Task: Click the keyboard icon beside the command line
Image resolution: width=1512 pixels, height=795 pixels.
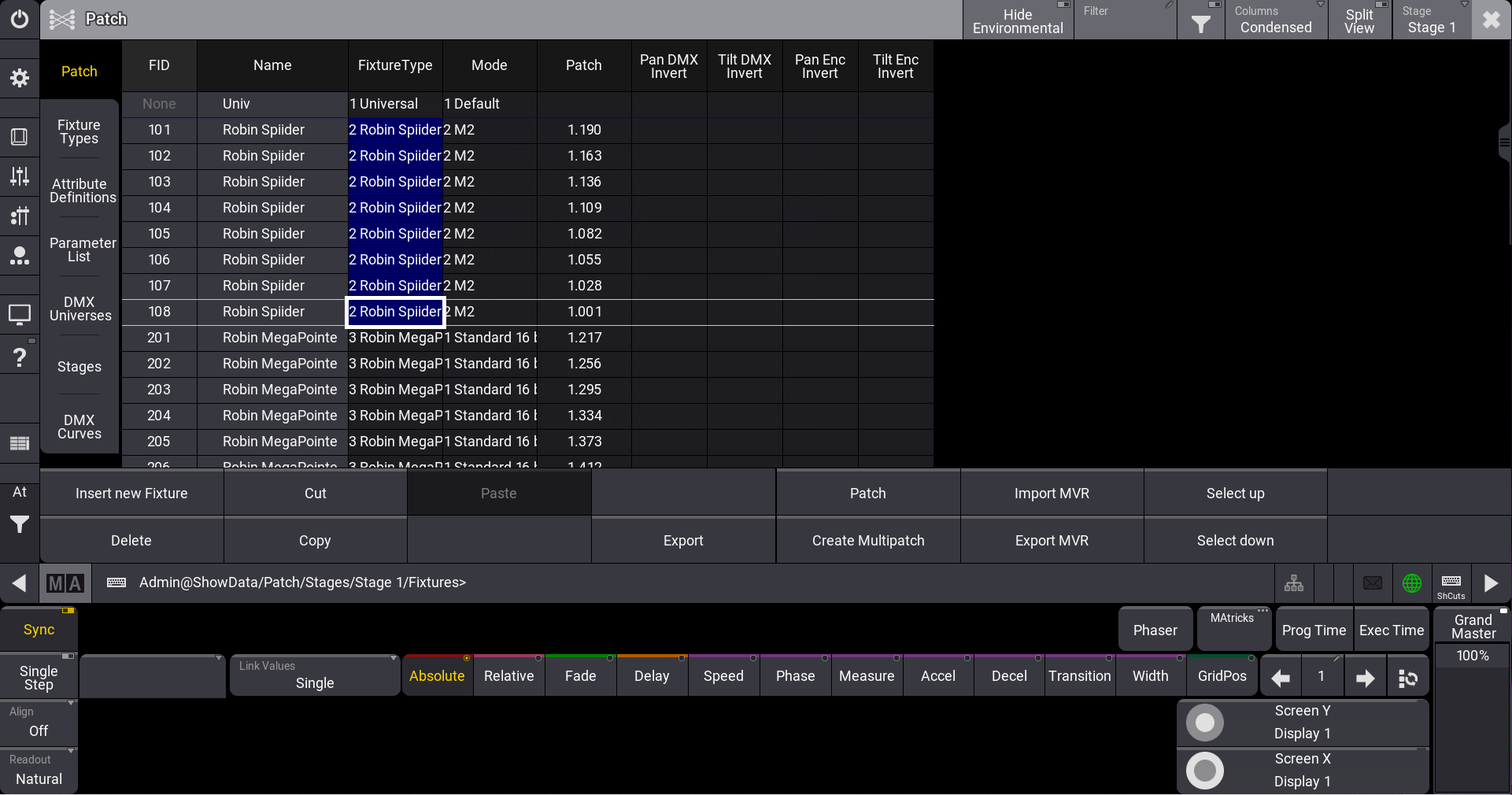Action: [x=116, y=582]
